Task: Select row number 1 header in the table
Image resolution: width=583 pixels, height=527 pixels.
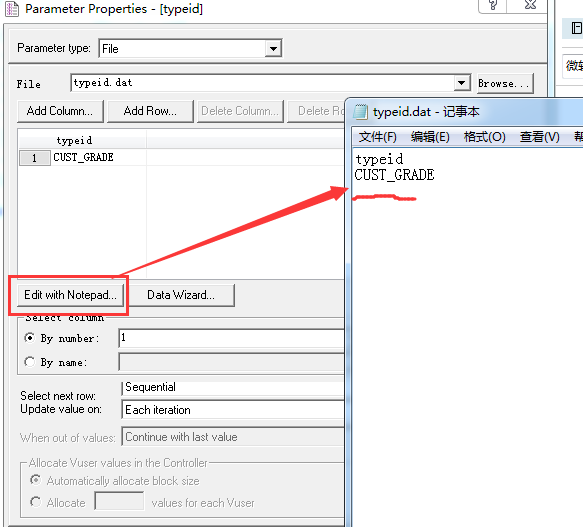Action: click(35, 158)
